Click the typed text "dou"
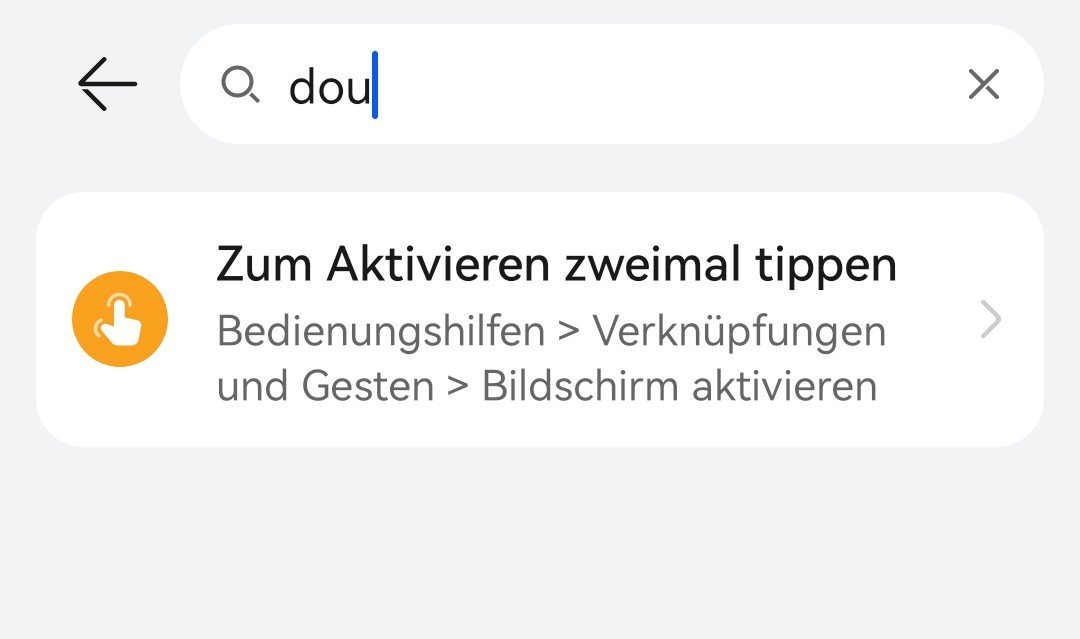Viewport: 1080px width, 639px height. pos(328,88)
